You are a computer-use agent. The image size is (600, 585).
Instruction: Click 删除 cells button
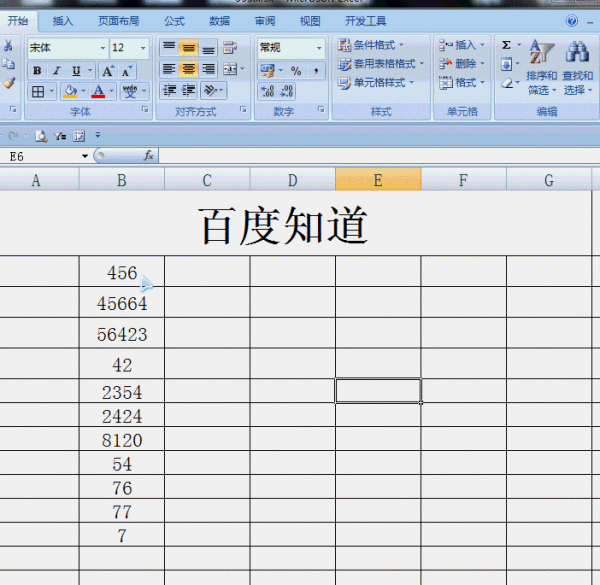pos(461,64)
